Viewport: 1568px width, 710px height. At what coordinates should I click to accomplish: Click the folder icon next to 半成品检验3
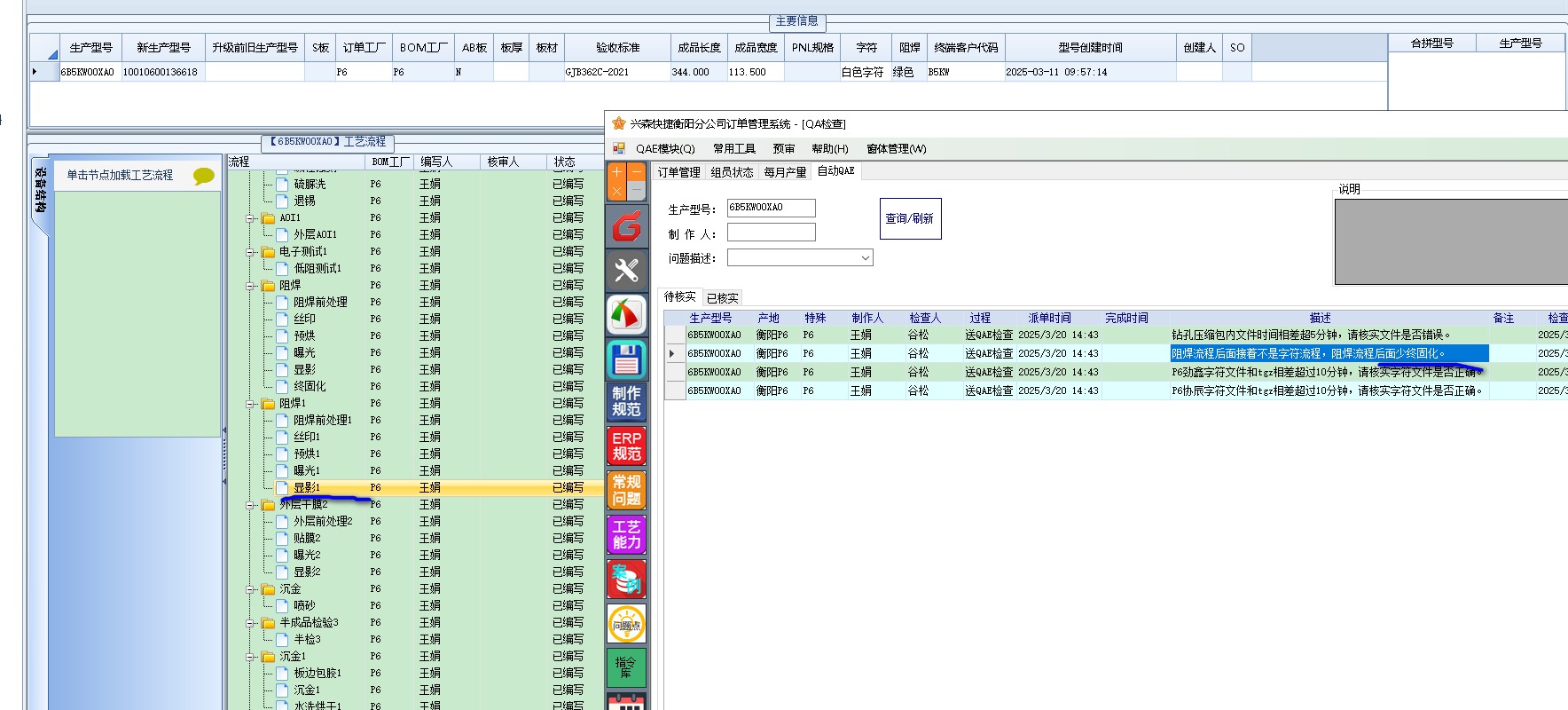pyautogui.click(x=268, y=622)
